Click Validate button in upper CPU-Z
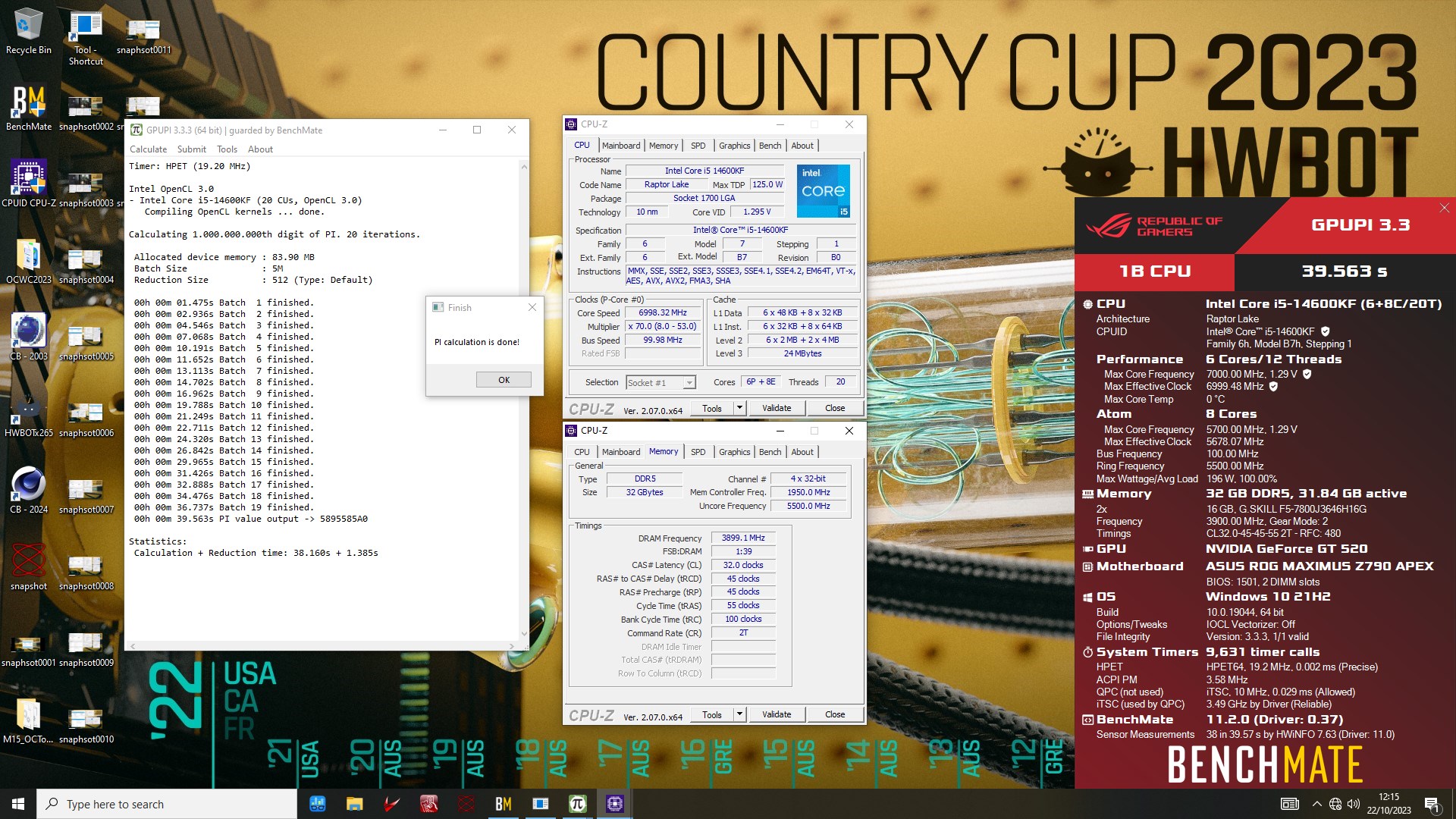Screen dimensions: 1456x819 point(777,408)
